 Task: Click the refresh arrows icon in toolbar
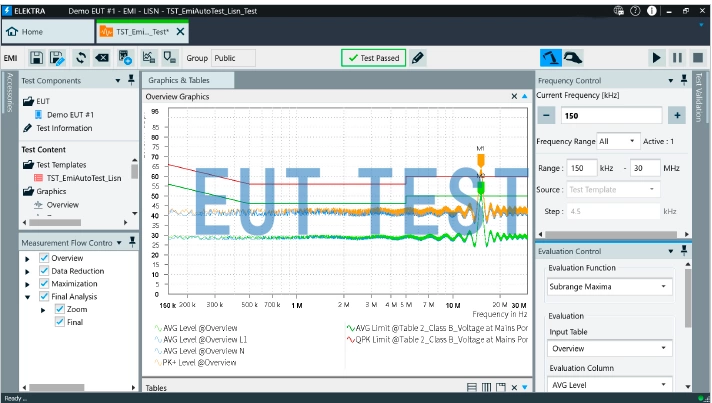point(80,58)
